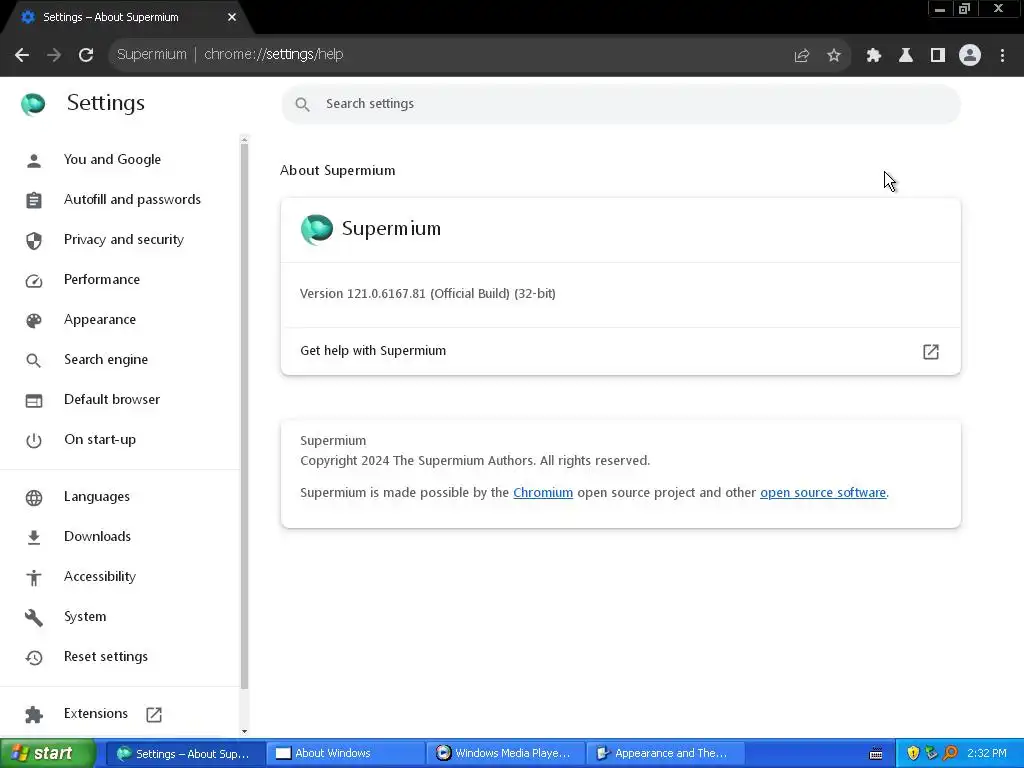Click the search magnifier in settings search
This screenshot has width=1024, height=768.
coord(302,104)
